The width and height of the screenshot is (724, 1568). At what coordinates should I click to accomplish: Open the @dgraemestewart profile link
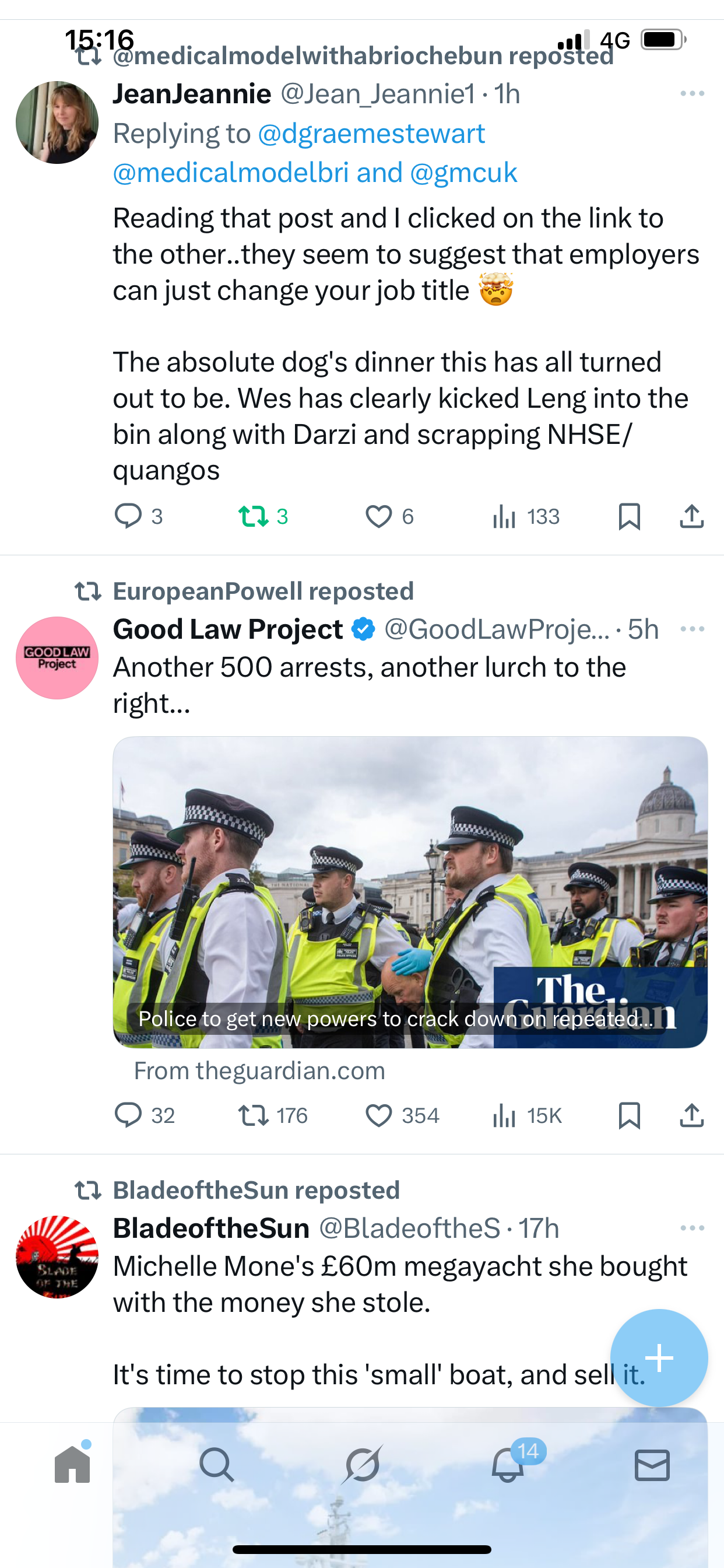(371, 134)
